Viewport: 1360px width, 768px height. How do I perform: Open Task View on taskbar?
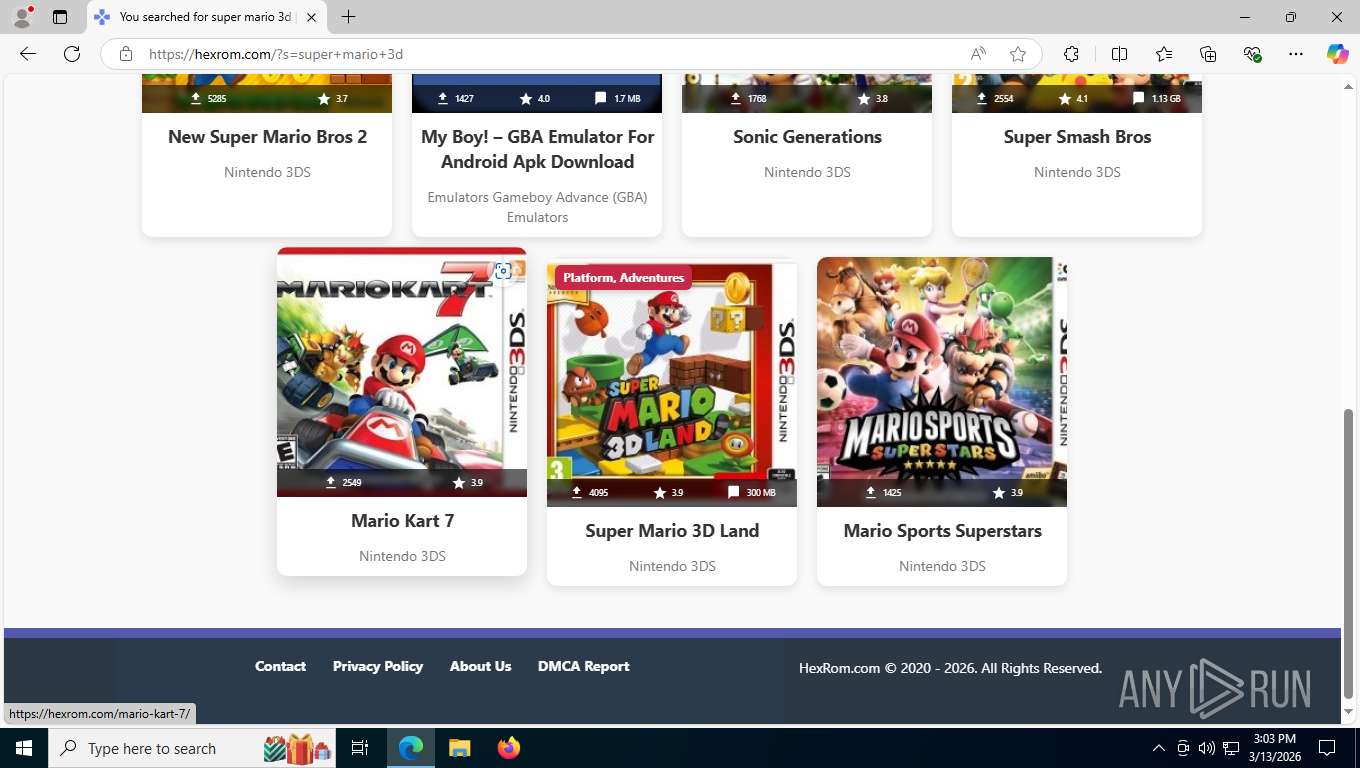pyautogui.click(x=360, y=748)
